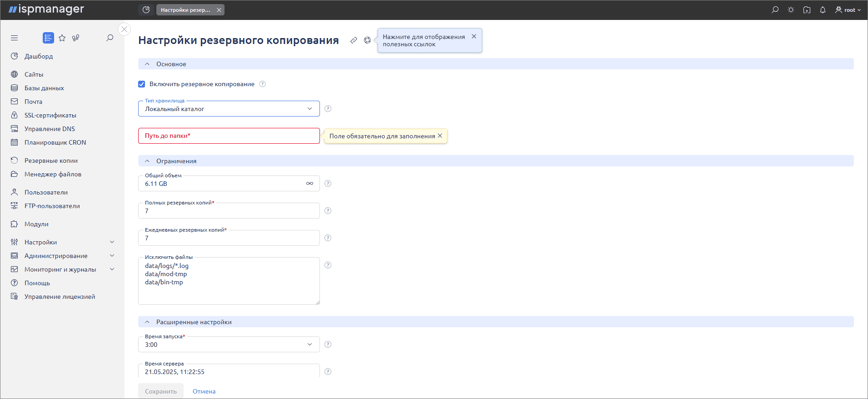Expand Мониторинг и журналы group
868x399 pixels.
(62, 270)
